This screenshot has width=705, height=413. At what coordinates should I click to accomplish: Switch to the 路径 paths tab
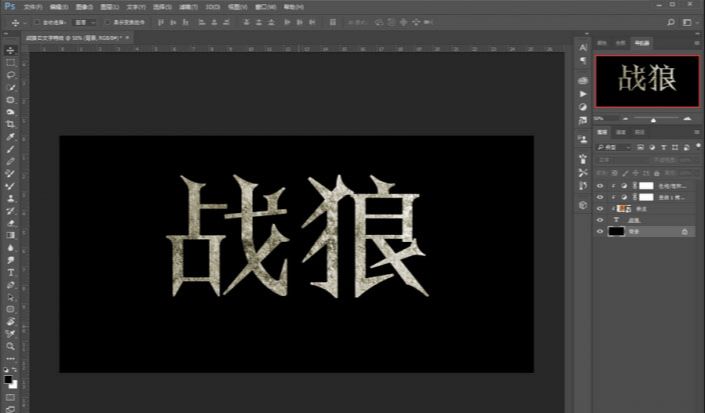click(x=639, y=132)
